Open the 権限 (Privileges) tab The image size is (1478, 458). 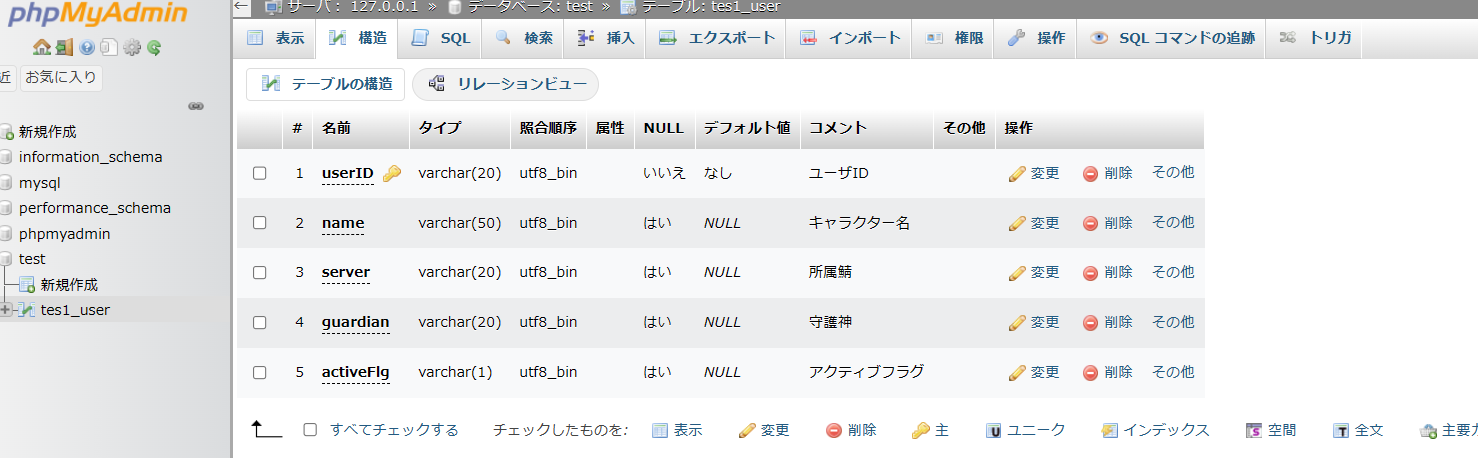954,38
